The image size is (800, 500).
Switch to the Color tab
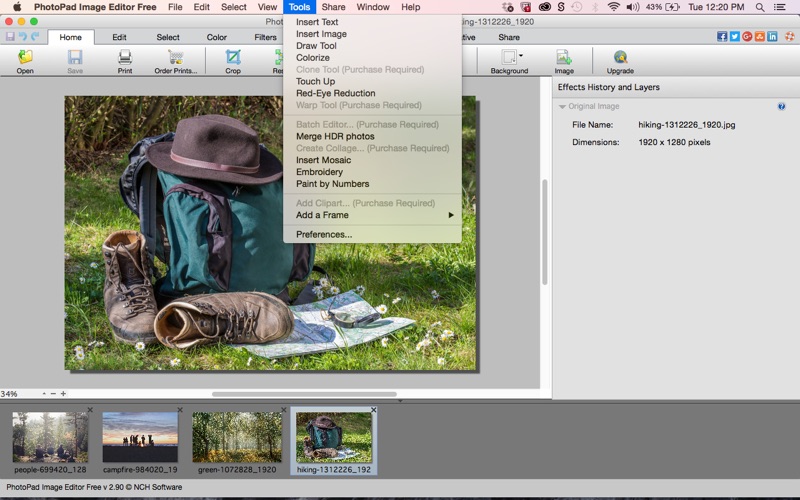[x=216, y=37]
